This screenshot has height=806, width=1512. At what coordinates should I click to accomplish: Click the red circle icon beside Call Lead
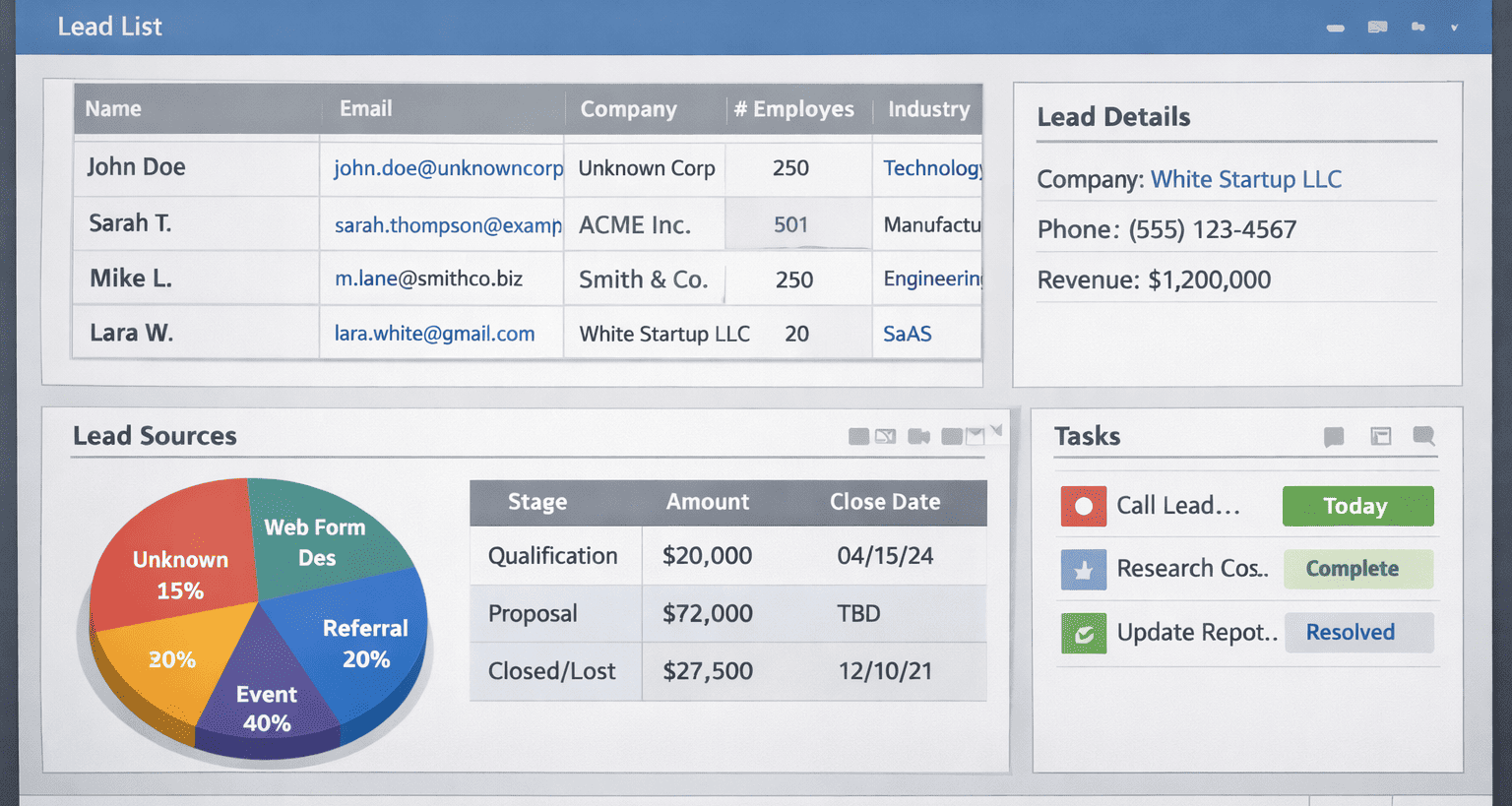pyautogui.click(x=1084, y=506)
